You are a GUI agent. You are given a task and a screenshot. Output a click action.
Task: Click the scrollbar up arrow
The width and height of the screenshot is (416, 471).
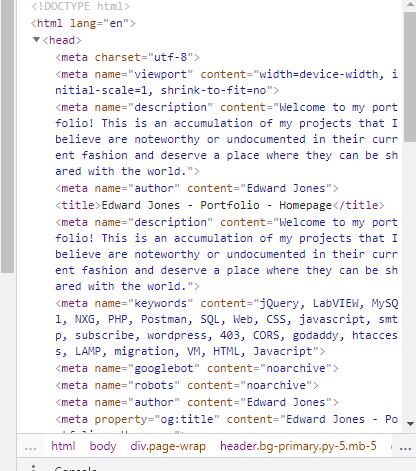click(410, 5)
